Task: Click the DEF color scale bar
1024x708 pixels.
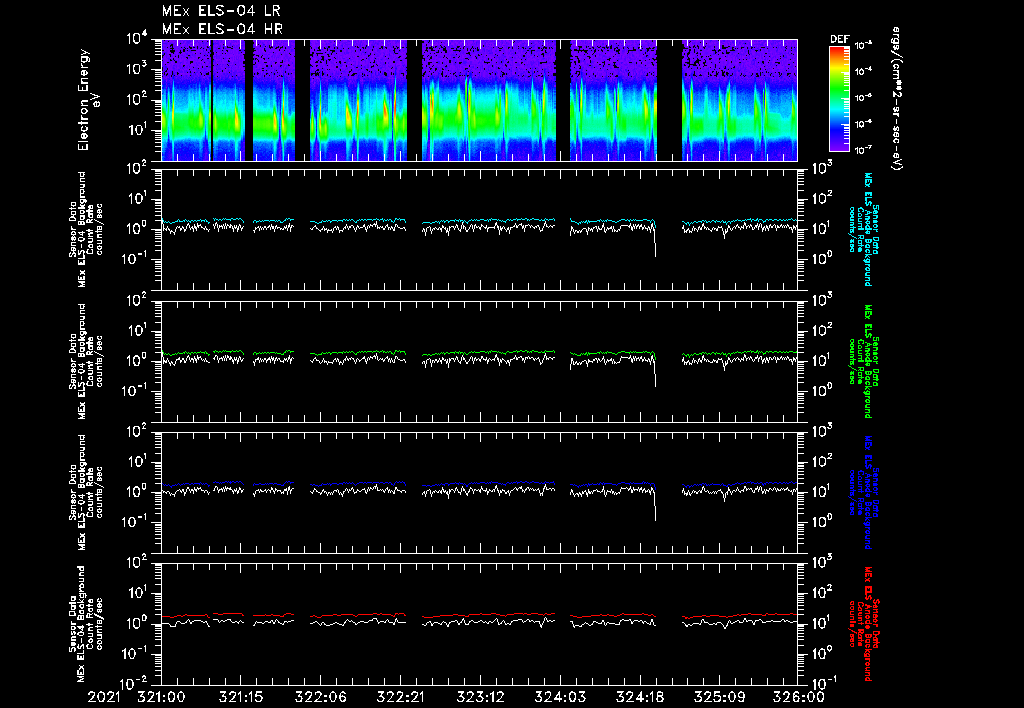Action: click(x=840, y=98)
